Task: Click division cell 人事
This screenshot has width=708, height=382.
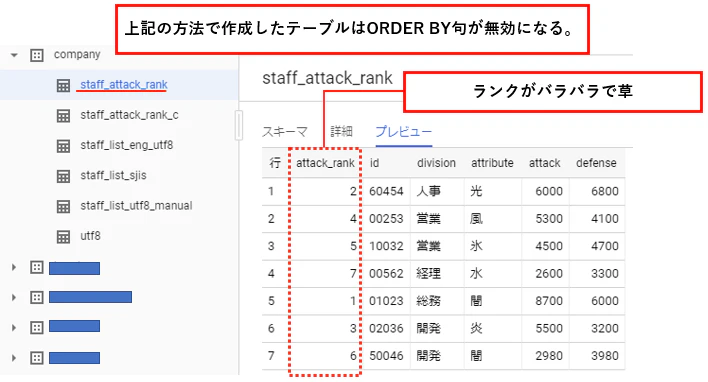Action: (429, 191)
